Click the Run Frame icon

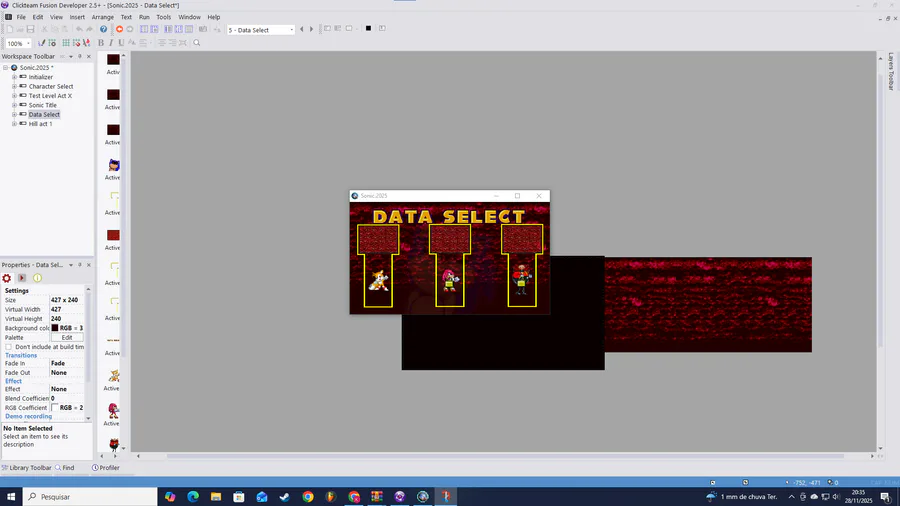point(130,29)
